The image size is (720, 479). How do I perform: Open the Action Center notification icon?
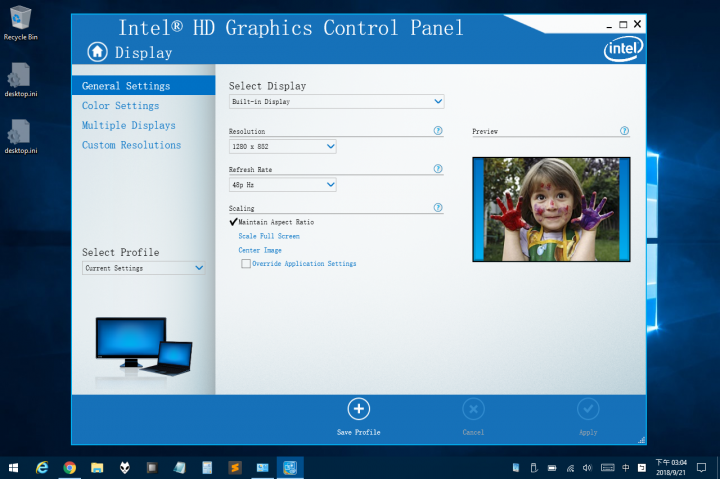[701, 468]
